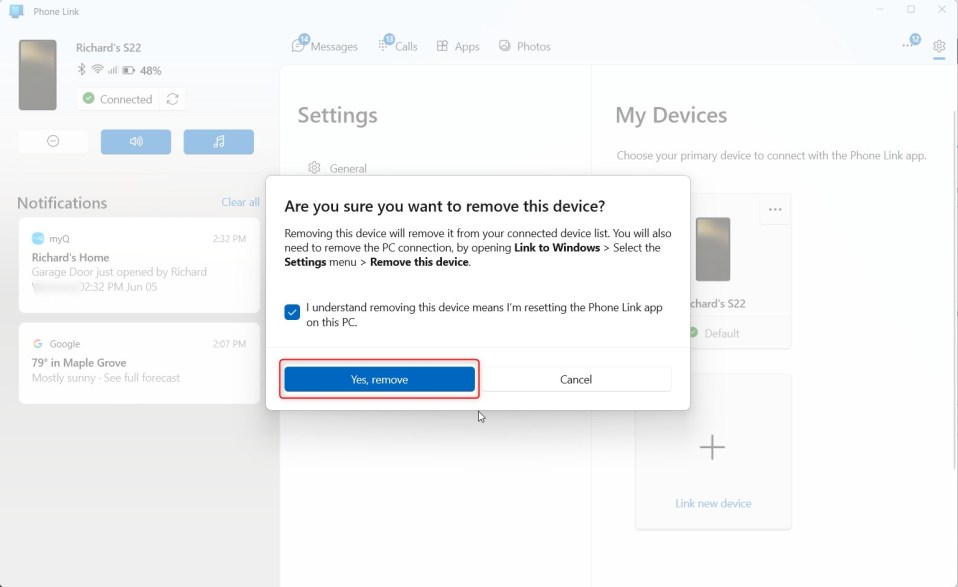Confirm with the Yes, remove button
The image size is (958, 587).
click(379, 379)
